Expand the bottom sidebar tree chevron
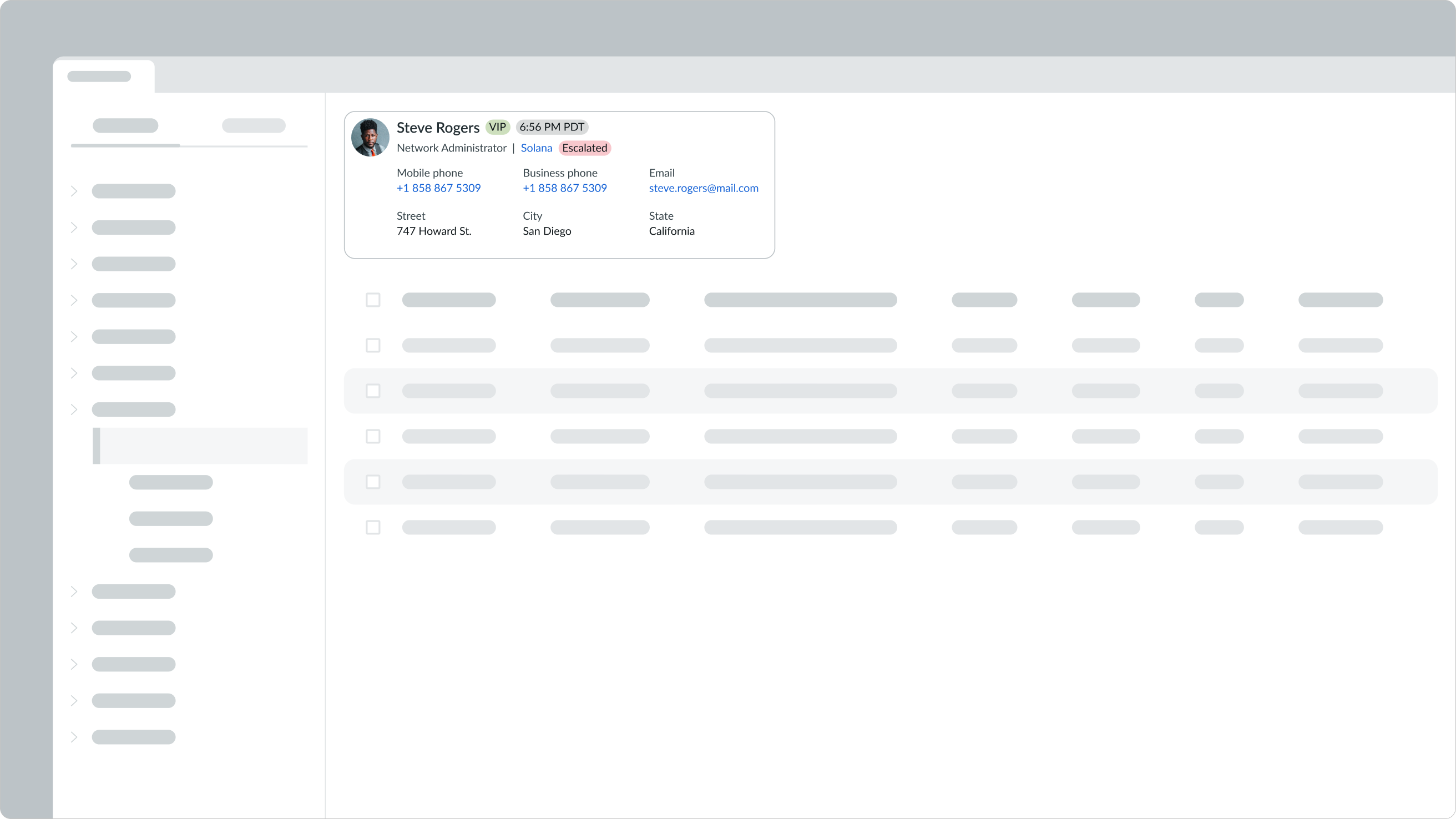The width and height of the screenshot is (1456, 819). [x=74, y=737]
